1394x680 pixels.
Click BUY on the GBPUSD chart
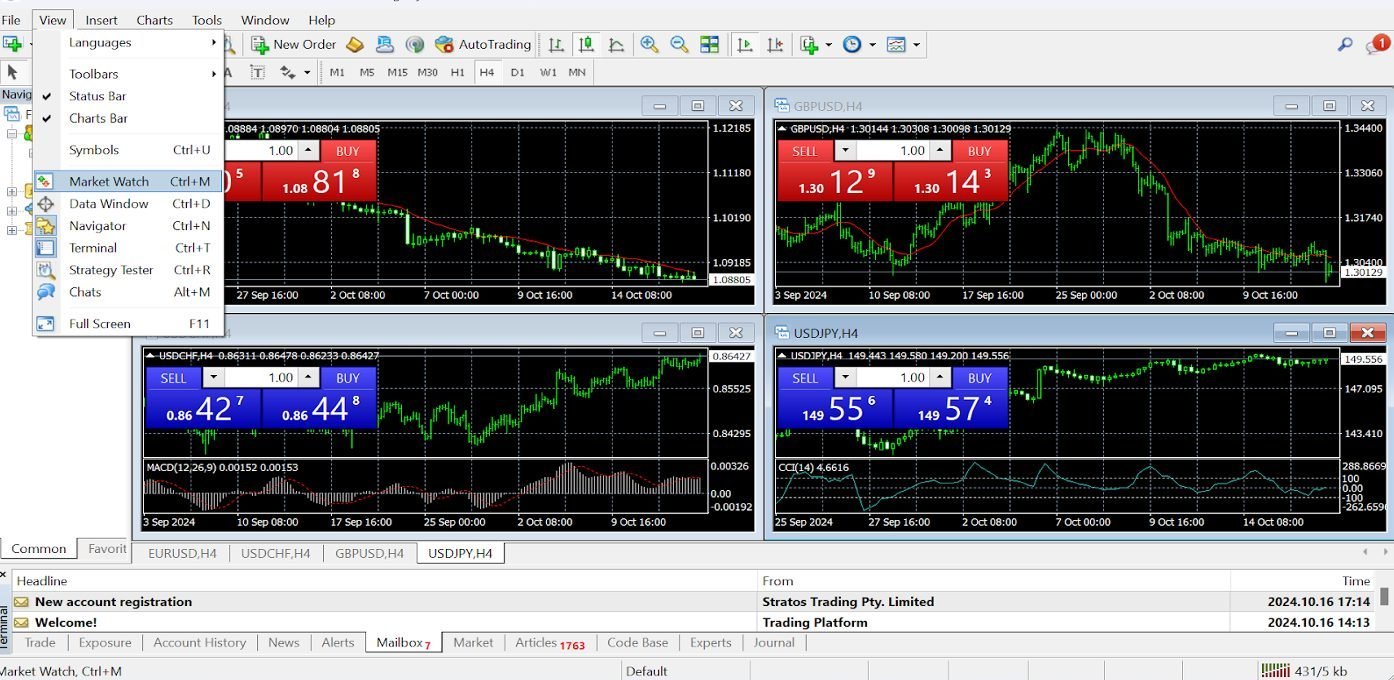[980, 151]
